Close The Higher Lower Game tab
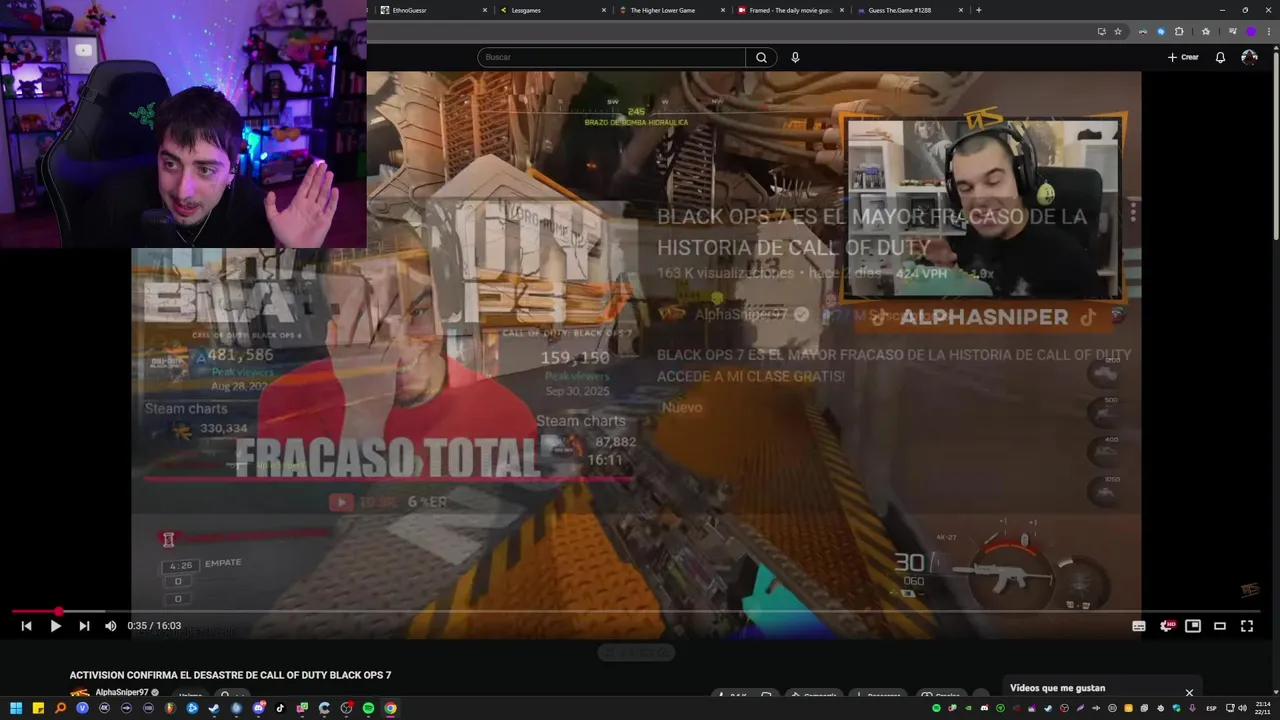1280x720 pixels. click(722, 10)
